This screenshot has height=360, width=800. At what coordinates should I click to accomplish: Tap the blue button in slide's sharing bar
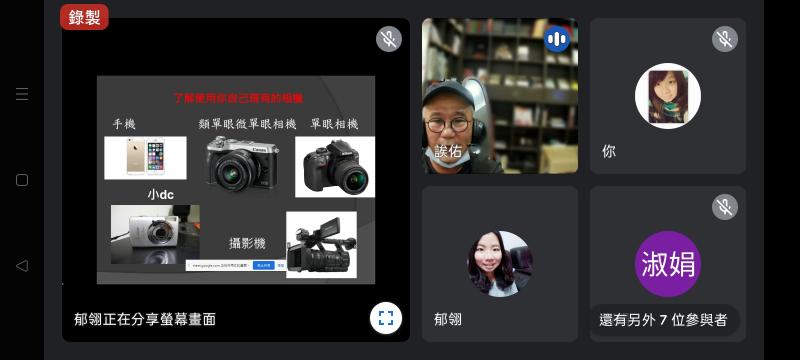click(x=264, y=266)
